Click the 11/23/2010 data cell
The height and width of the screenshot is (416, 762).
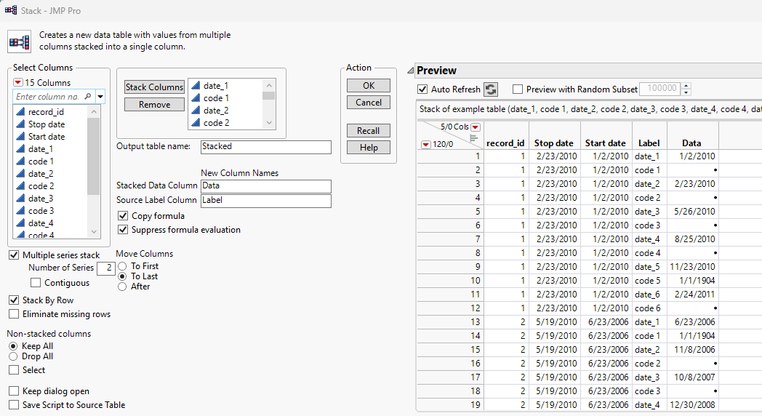pyautogui.click(x=692, y=267)
